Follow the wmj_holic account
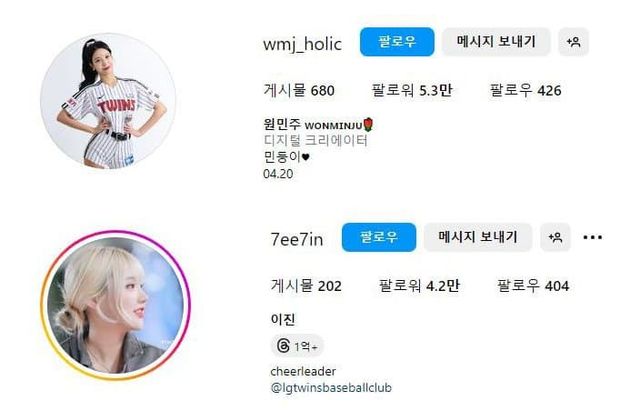The height and width of the screenshot is (411, 640). point(397,42)
